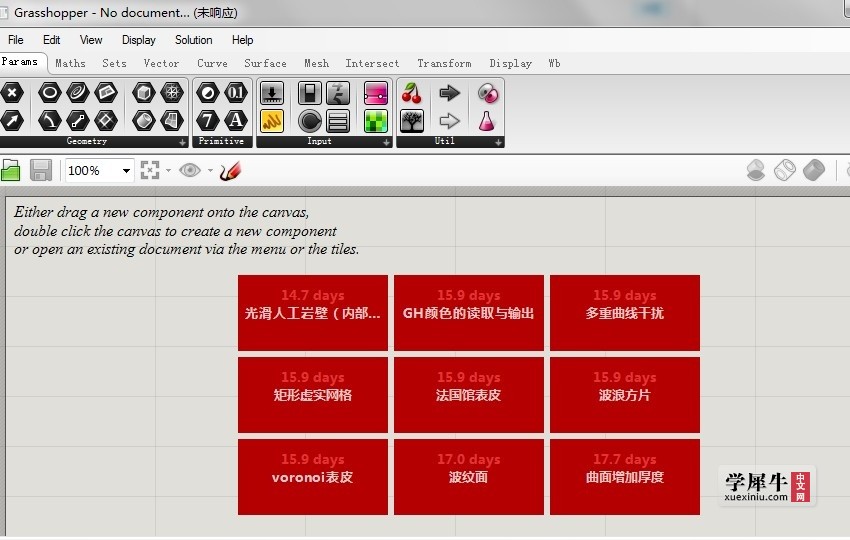Zoom extents using bracket frame icon
850x540 pixels.
click(150, 170)
